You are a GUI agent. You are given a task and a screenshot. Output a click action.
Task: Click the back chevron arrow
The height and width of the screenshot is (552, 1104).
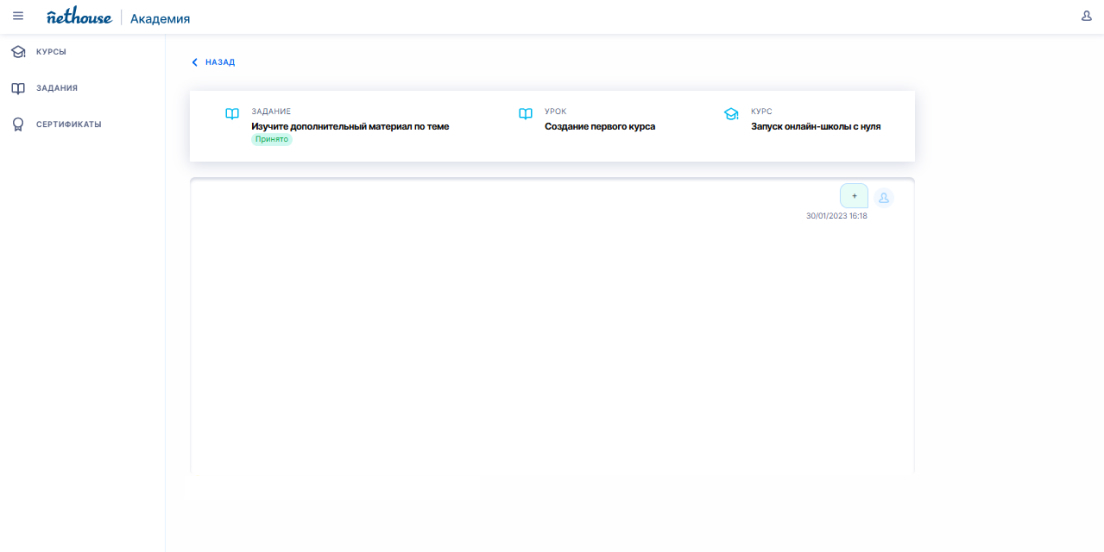[195, 62]
